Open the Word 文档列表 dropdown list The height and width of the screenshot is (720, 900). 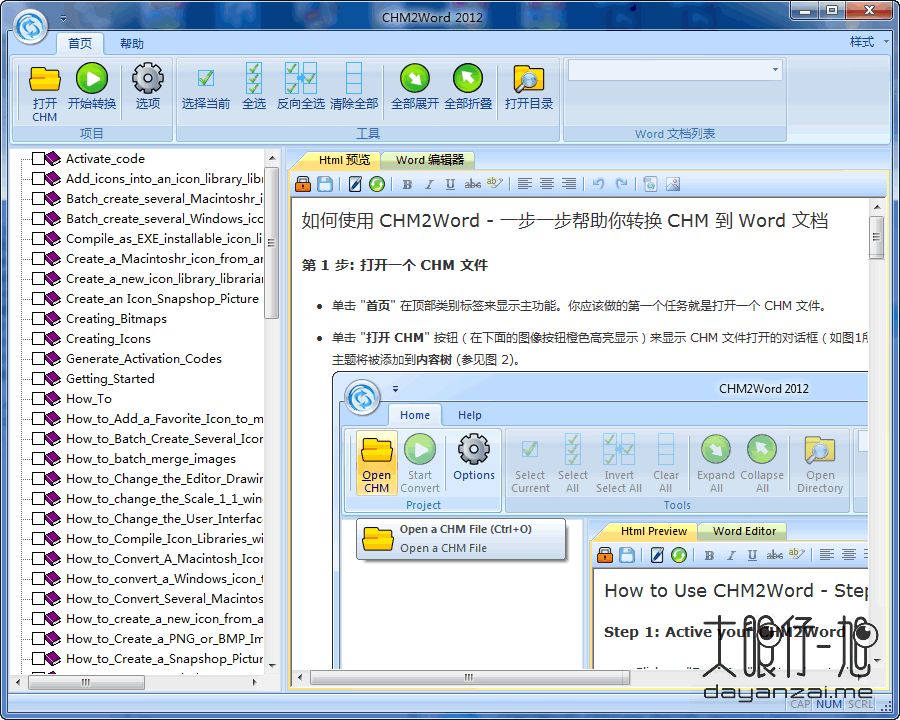(775, 70)
